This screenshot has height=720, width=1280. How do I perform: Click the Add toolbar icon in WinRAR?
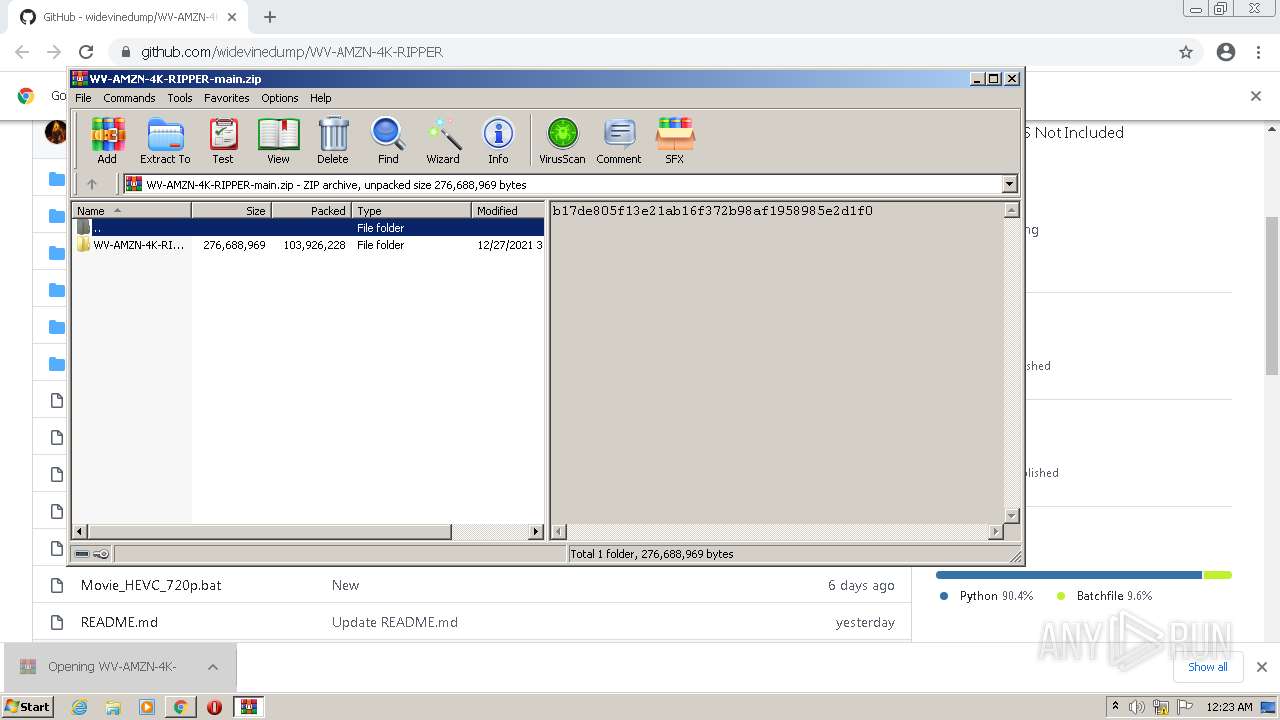107,140
